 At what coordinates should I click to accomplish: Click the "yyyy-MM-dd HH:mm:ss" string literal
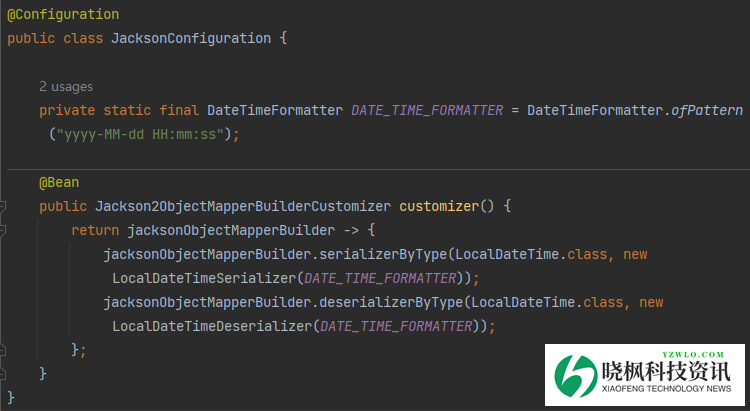[144, 133]
